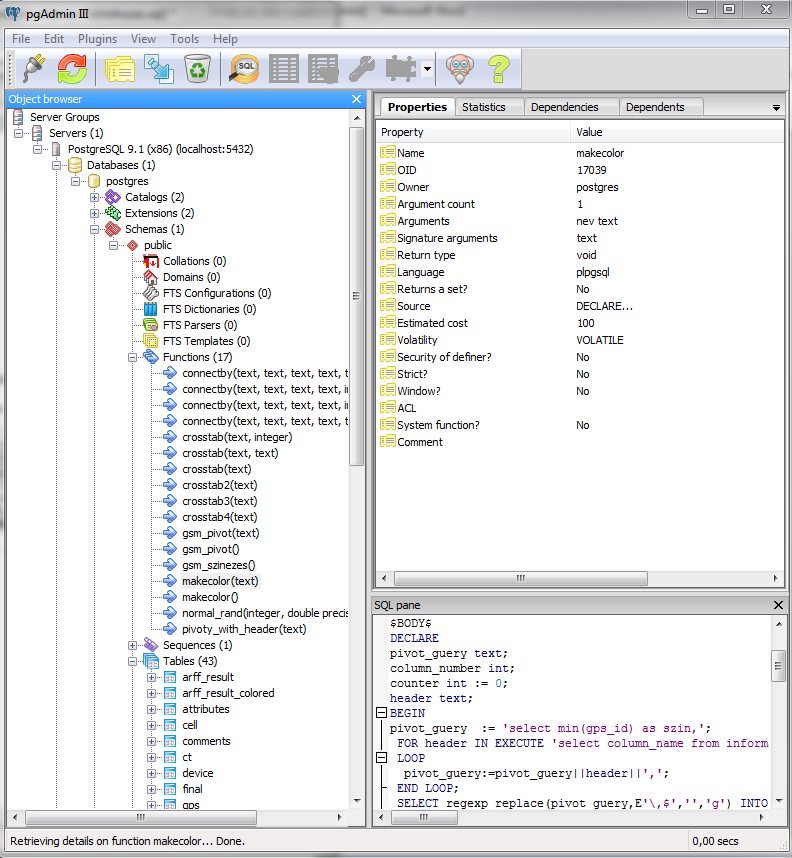Open the Help menu
792x858 pixels.
[225, 39]
